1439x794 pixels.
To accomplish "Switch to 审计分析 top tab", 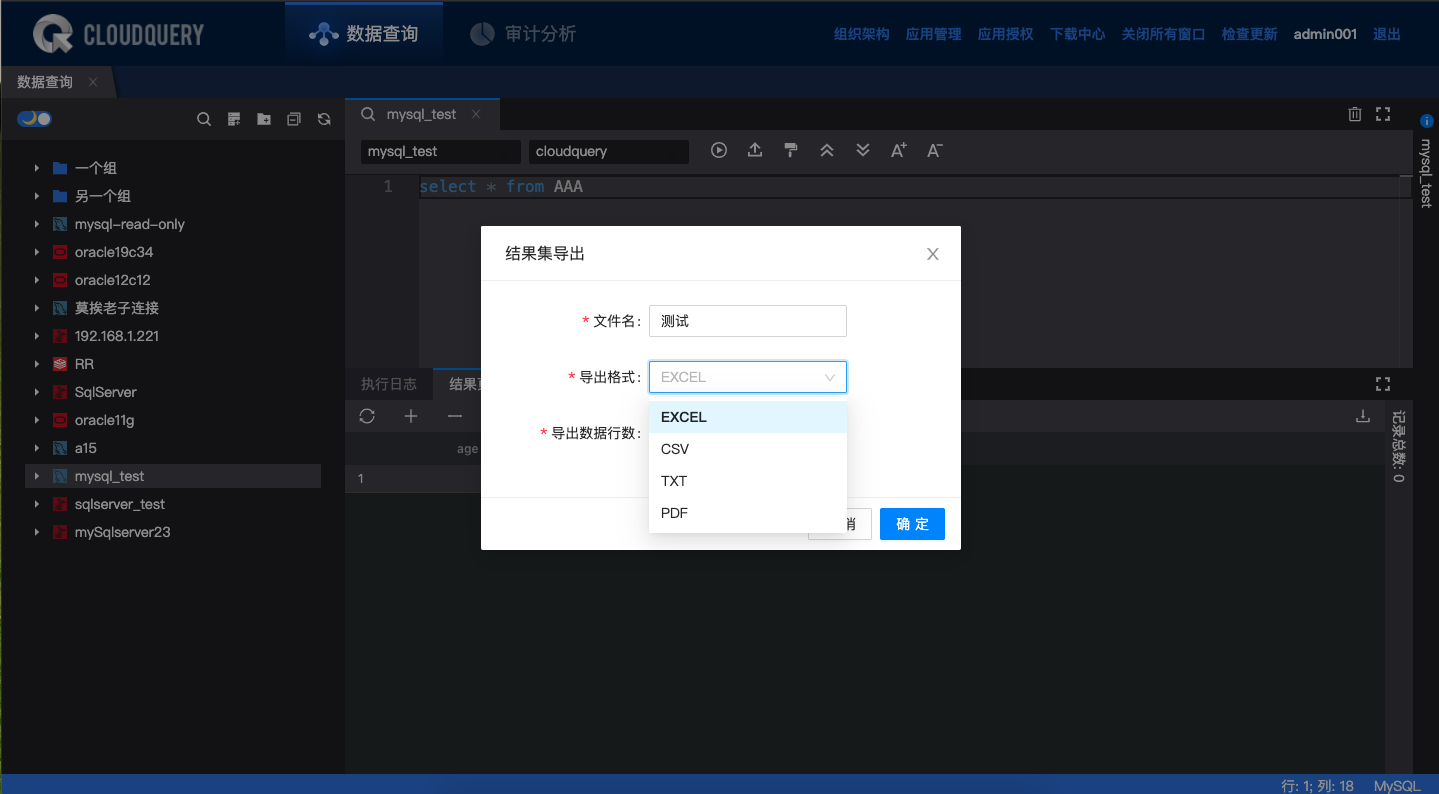I will (x=523, y=34).
